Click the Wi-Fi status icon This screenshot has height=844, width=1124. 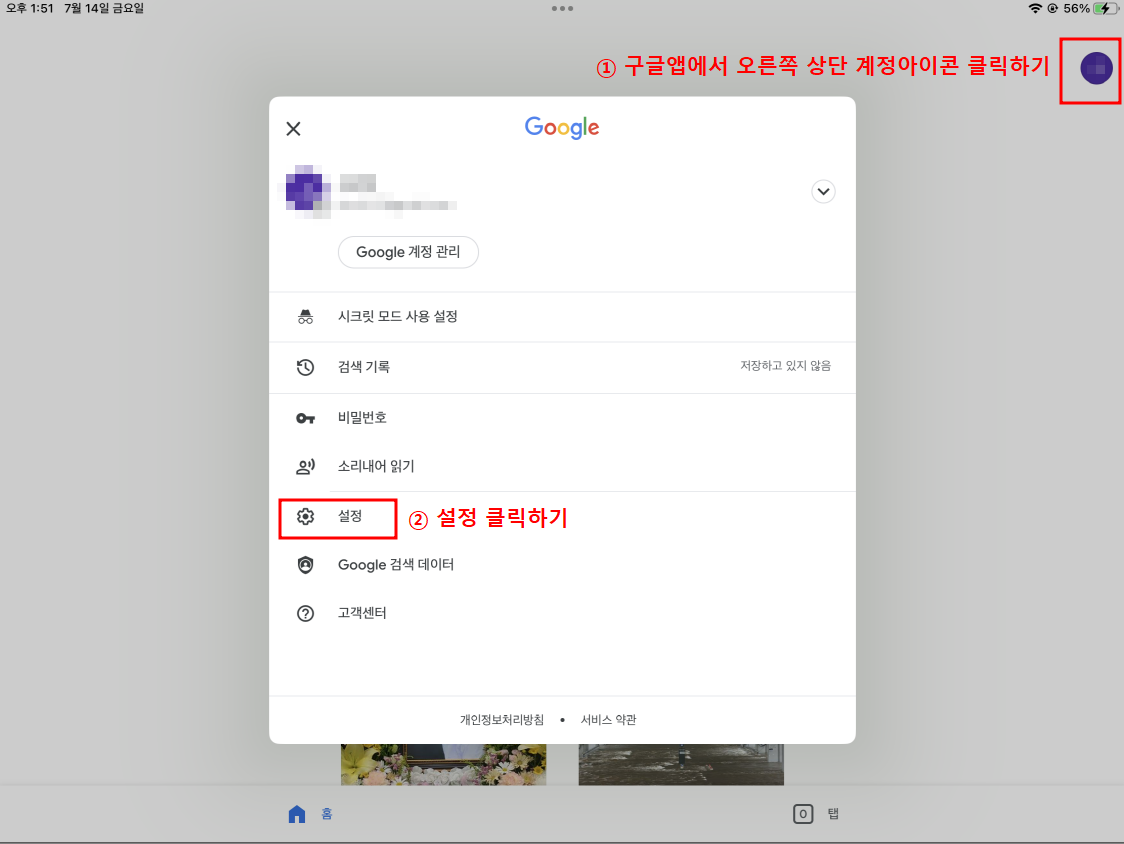[x=1034, y=9]
